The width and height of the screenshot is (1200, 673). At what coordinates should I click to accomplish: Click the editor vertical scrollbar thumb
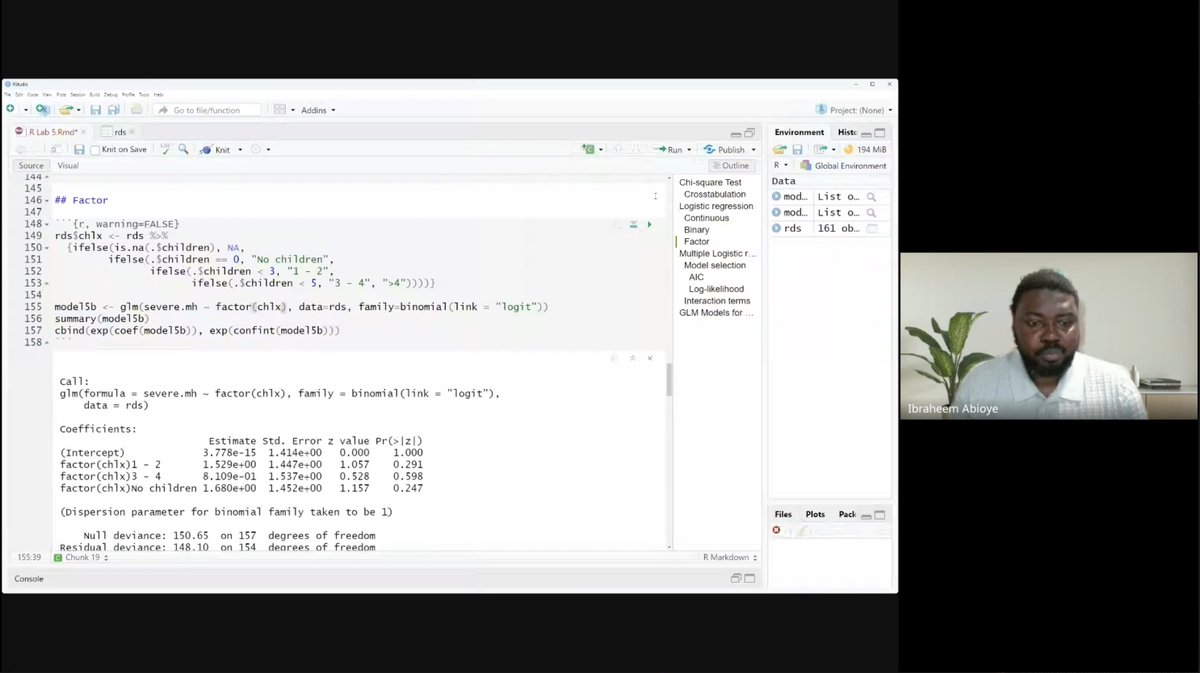[x=668, y=379]
